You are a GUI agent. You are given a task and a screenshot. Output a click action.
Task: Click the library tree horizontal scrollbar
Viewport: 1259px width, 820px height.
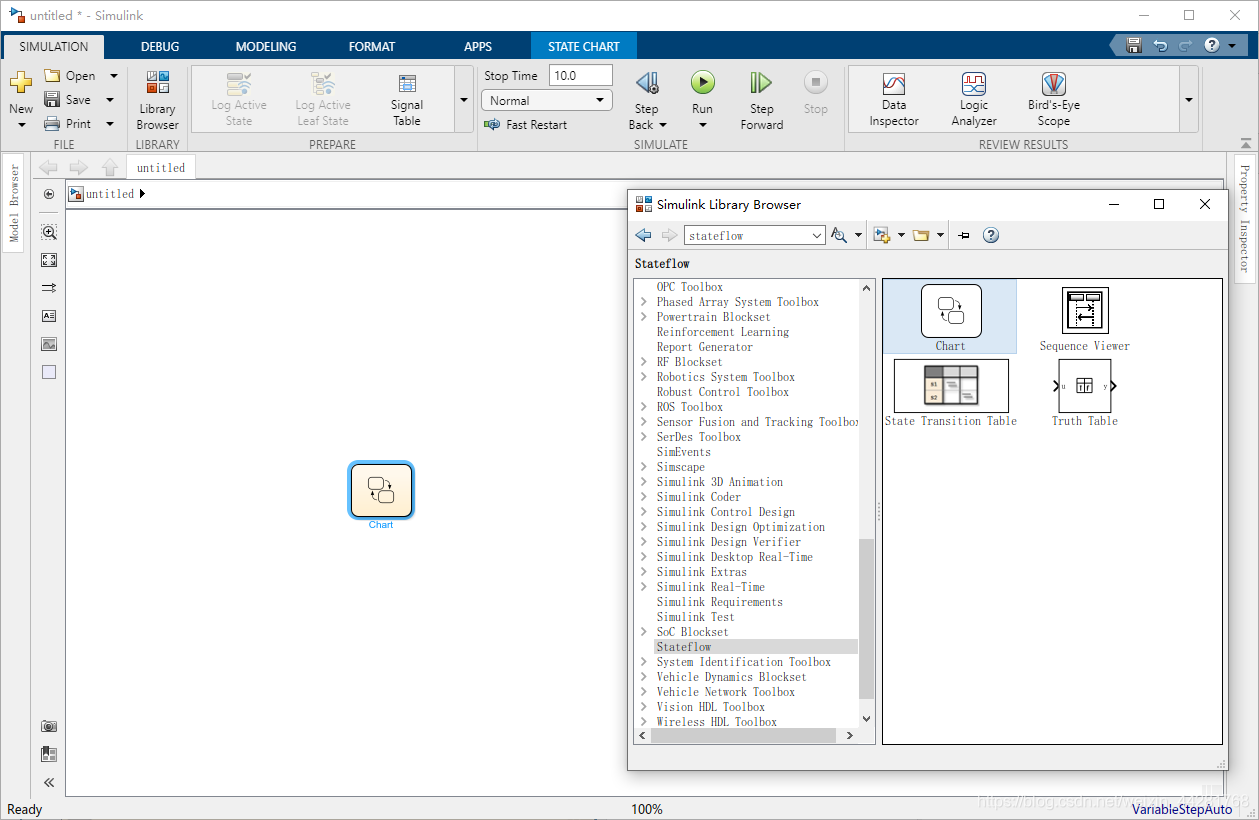tap(743, 735)
